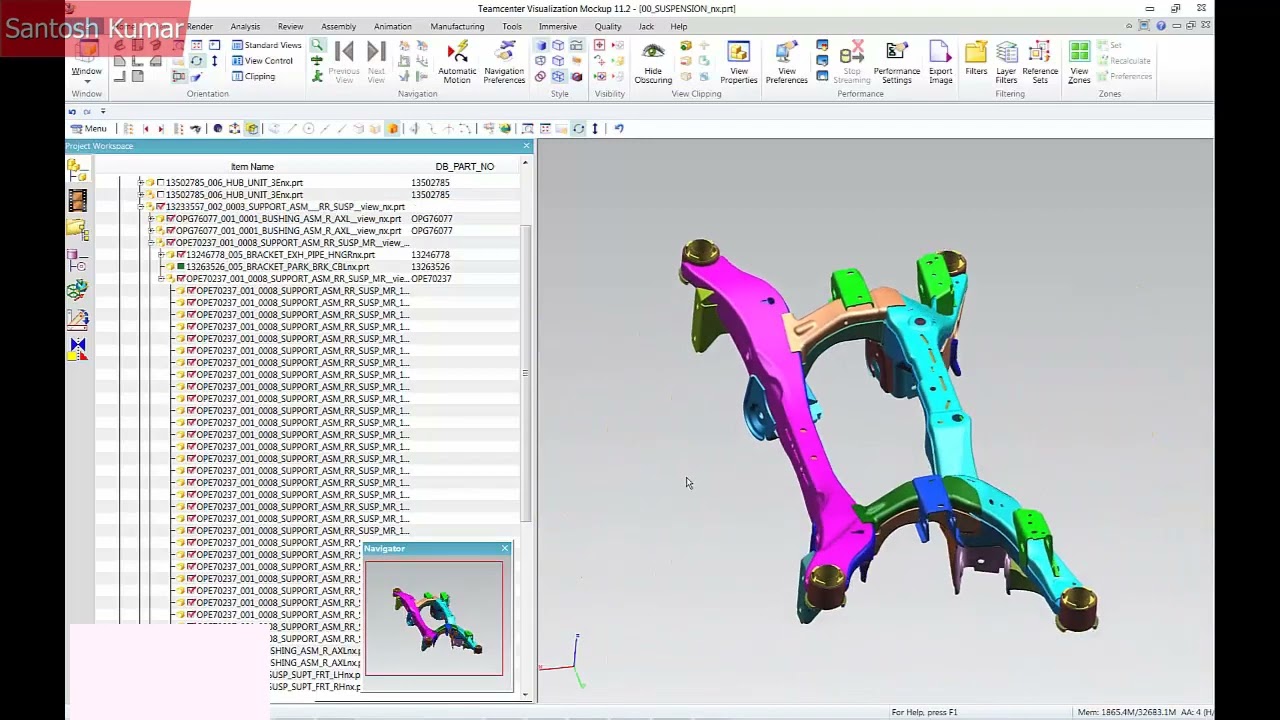Open the Immersive tab
Viewport: 1280px width, 720px height.
tap(557, 26)
